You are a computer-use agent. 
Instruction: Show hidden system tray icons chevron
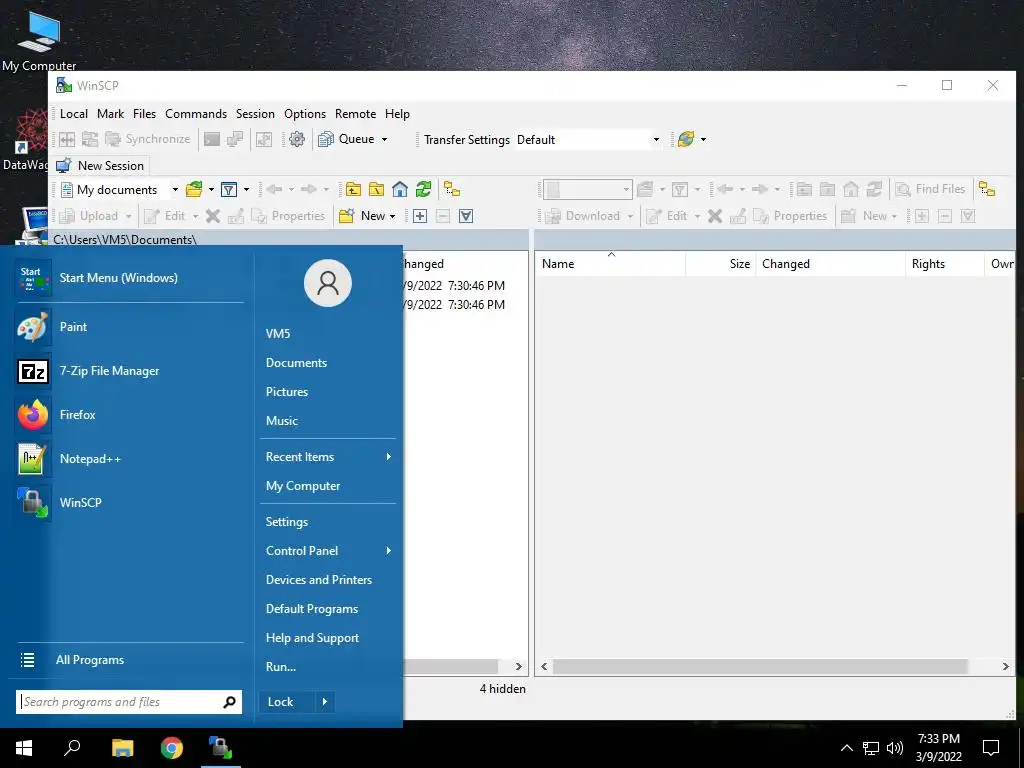846,748
